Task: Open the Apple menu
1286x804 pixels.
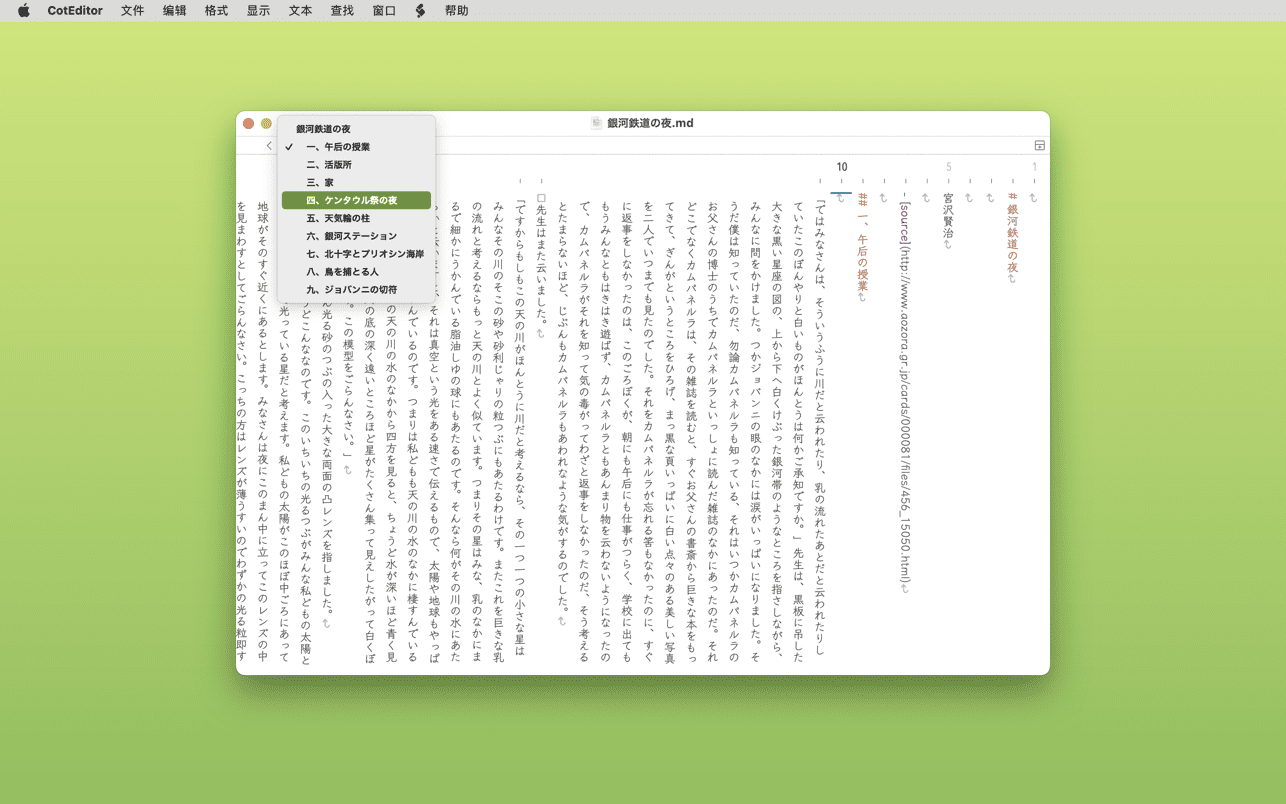Action: pos(24,11)
